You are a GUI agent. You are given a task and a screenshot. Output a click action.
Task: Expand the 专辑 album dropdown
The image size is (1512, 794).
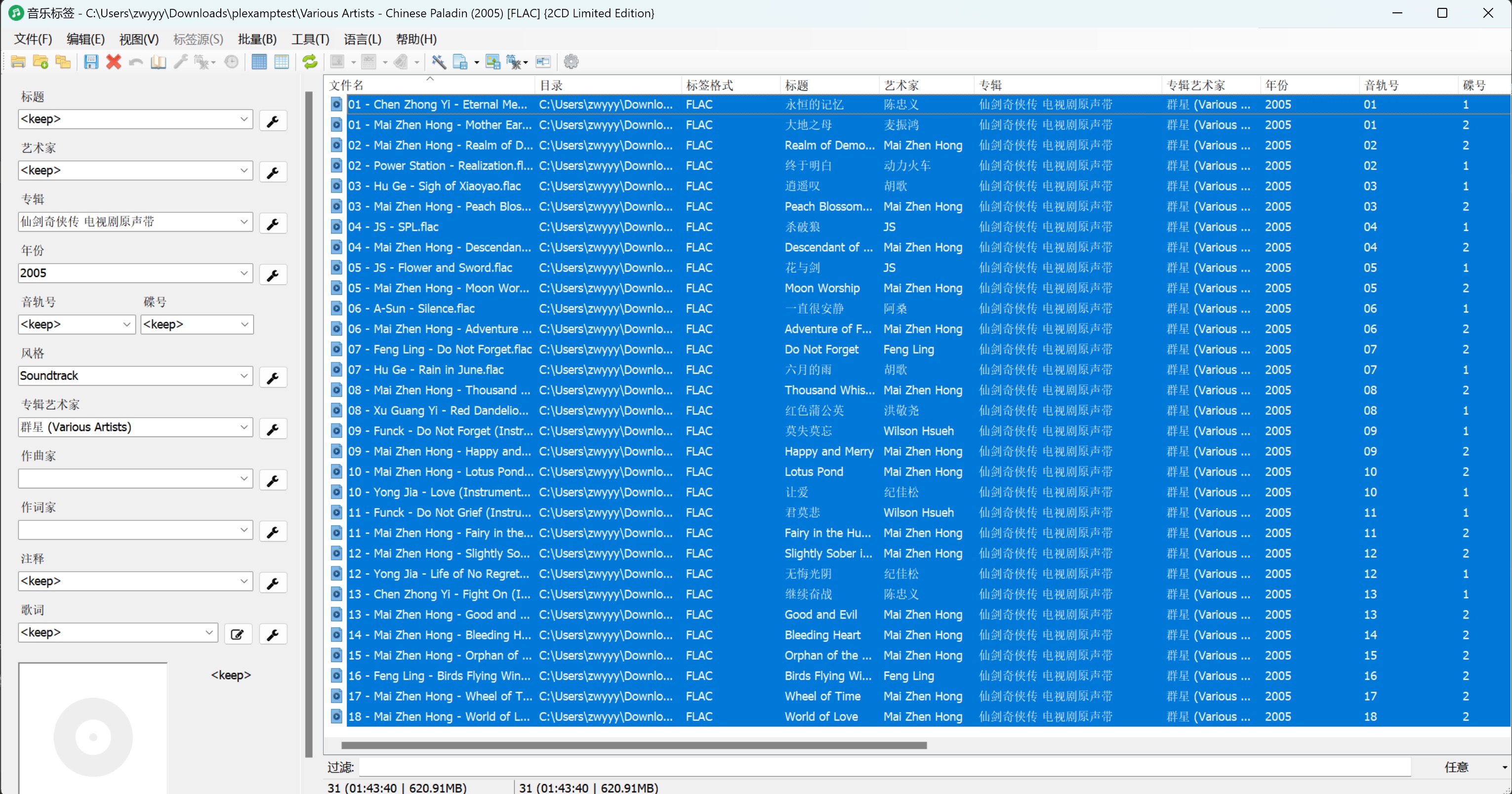(244, 222)
